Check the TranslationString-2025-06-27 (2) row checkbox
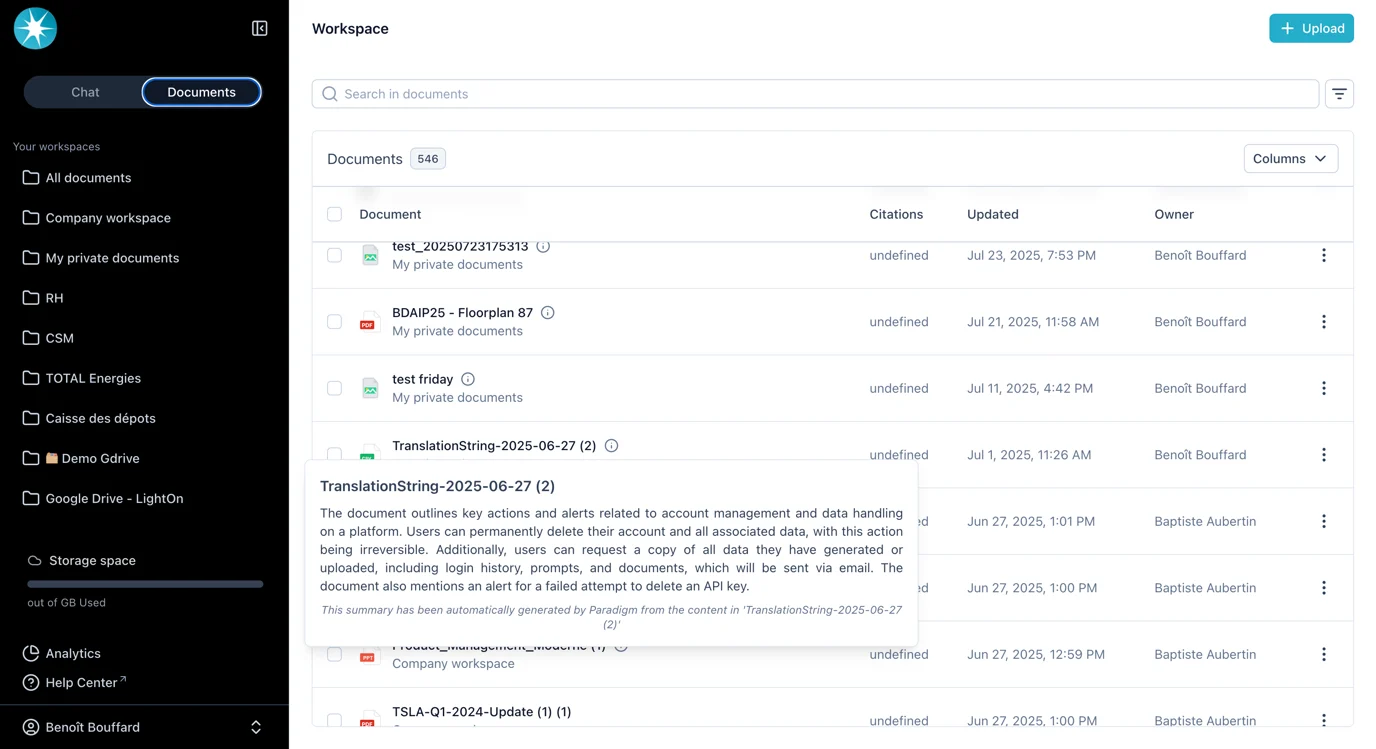This screenshot has height=749, width=1376. tap(334, 454)
